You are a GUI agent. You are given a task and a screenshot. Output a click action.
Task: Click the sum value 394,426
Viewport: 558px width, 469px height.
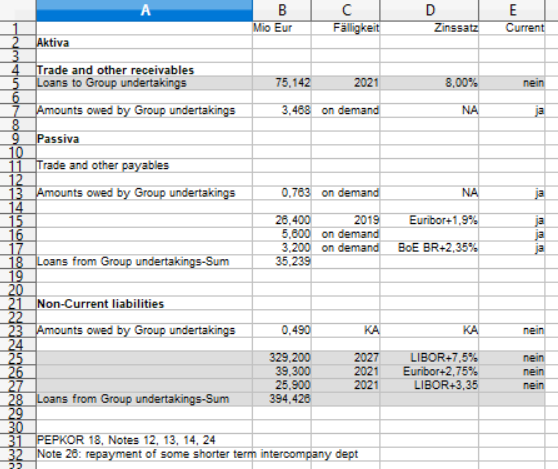pos(282,399)
